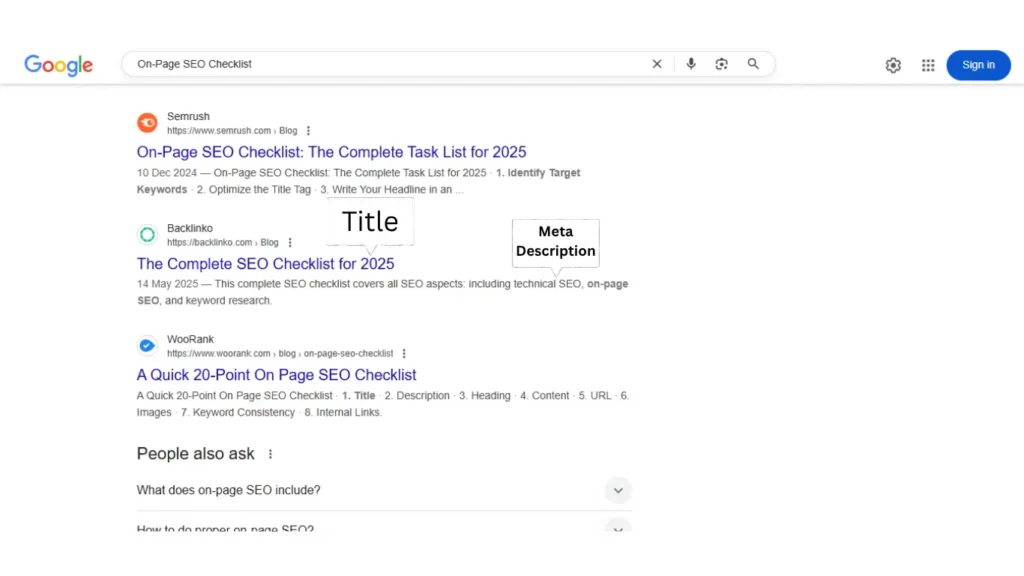Screen dimensions: 1024x576
Task: Click the Semrush favicon
Action: [x=148, y=123]
